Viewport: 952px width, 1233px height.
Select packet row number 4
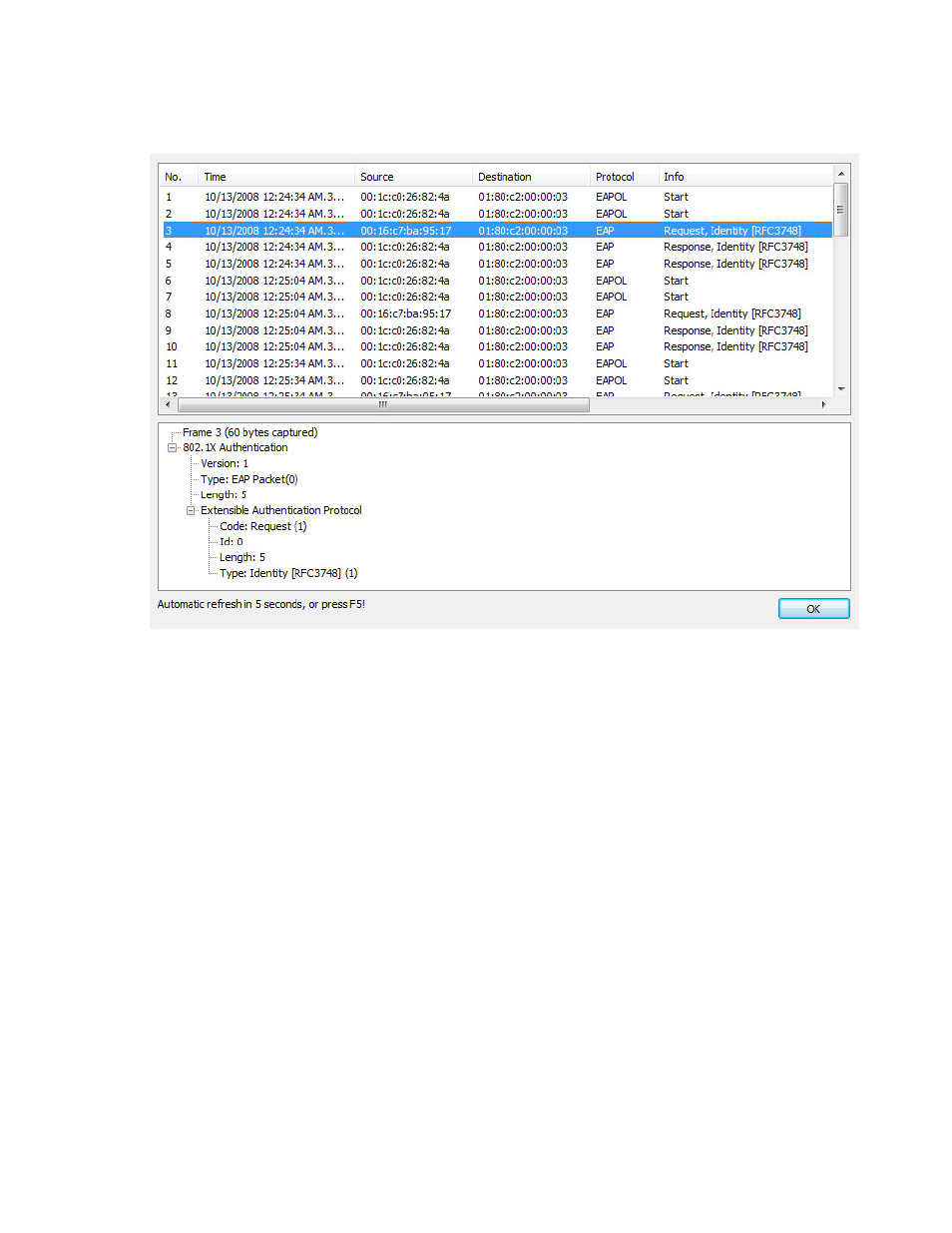(497, 248)
